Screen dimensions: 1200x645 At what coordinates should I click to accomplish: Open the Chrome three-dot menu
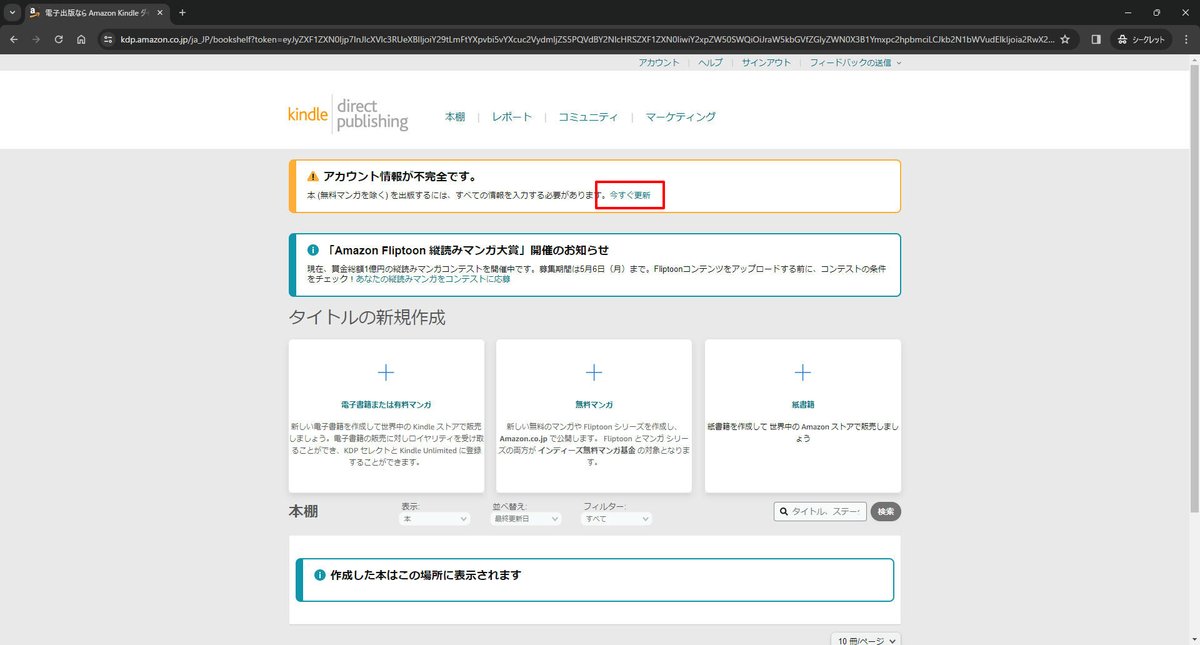1186,39
